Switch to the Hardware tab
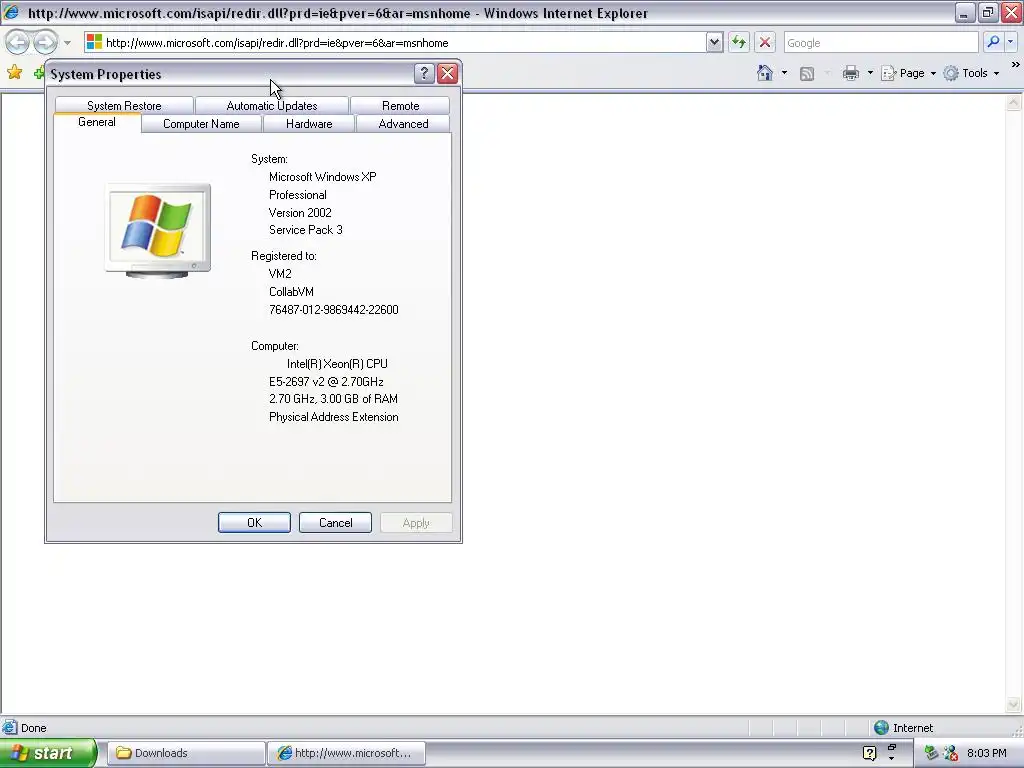This screenshot has height=768, width=1024. click(309, 124)
